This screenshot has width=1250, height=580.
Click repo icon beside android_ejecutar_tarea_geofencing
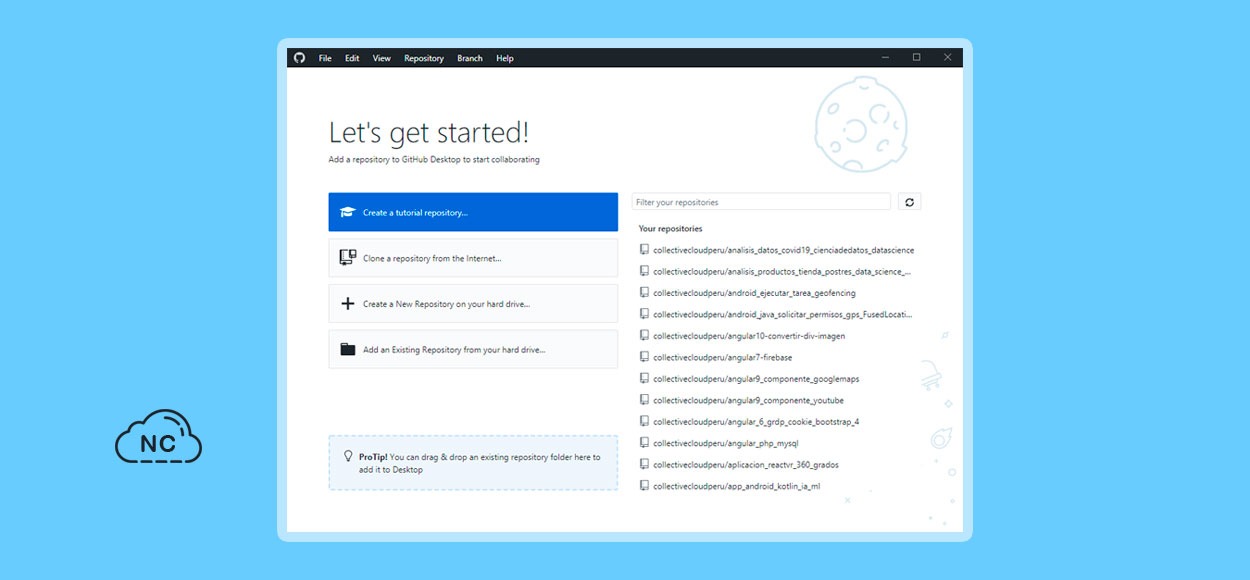(x=644, y=293)
